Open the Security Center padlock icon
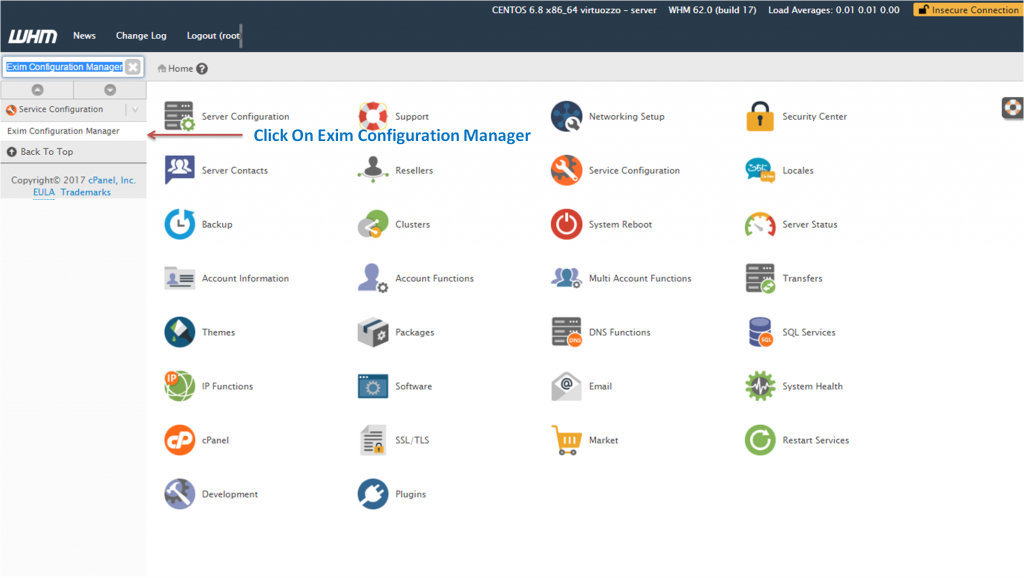The image size is (1024, 578). coord(760,116)
